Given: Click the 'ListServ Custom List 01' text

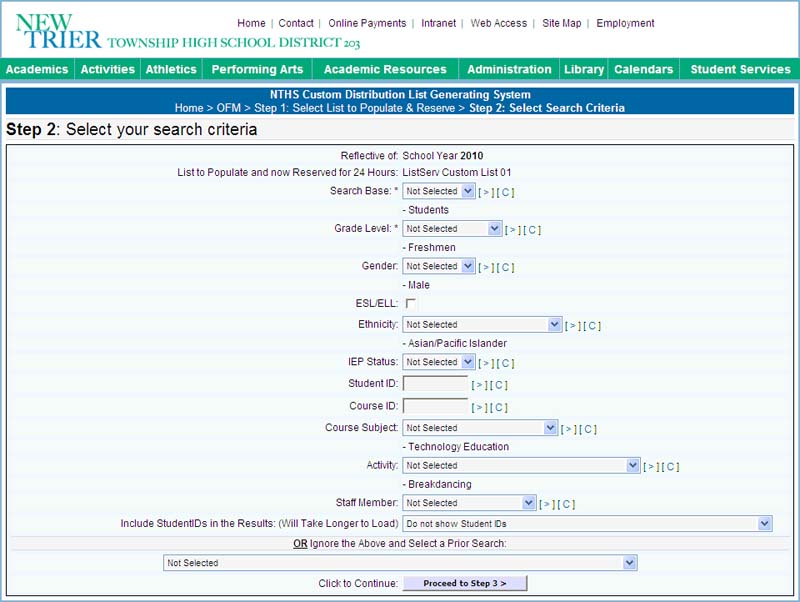Looking at the screenshot, I should (x=457, y=172).
